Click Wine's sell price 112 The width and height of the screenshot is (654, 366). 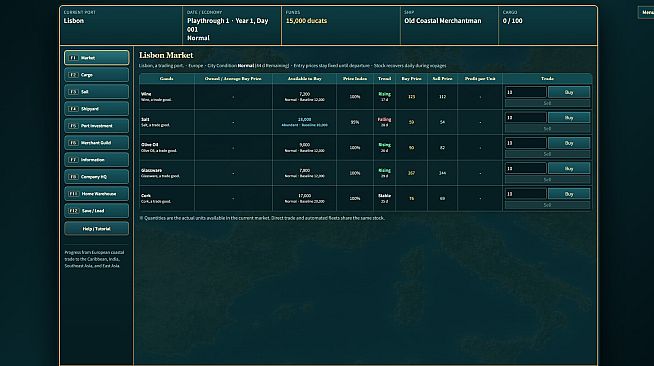443,97
